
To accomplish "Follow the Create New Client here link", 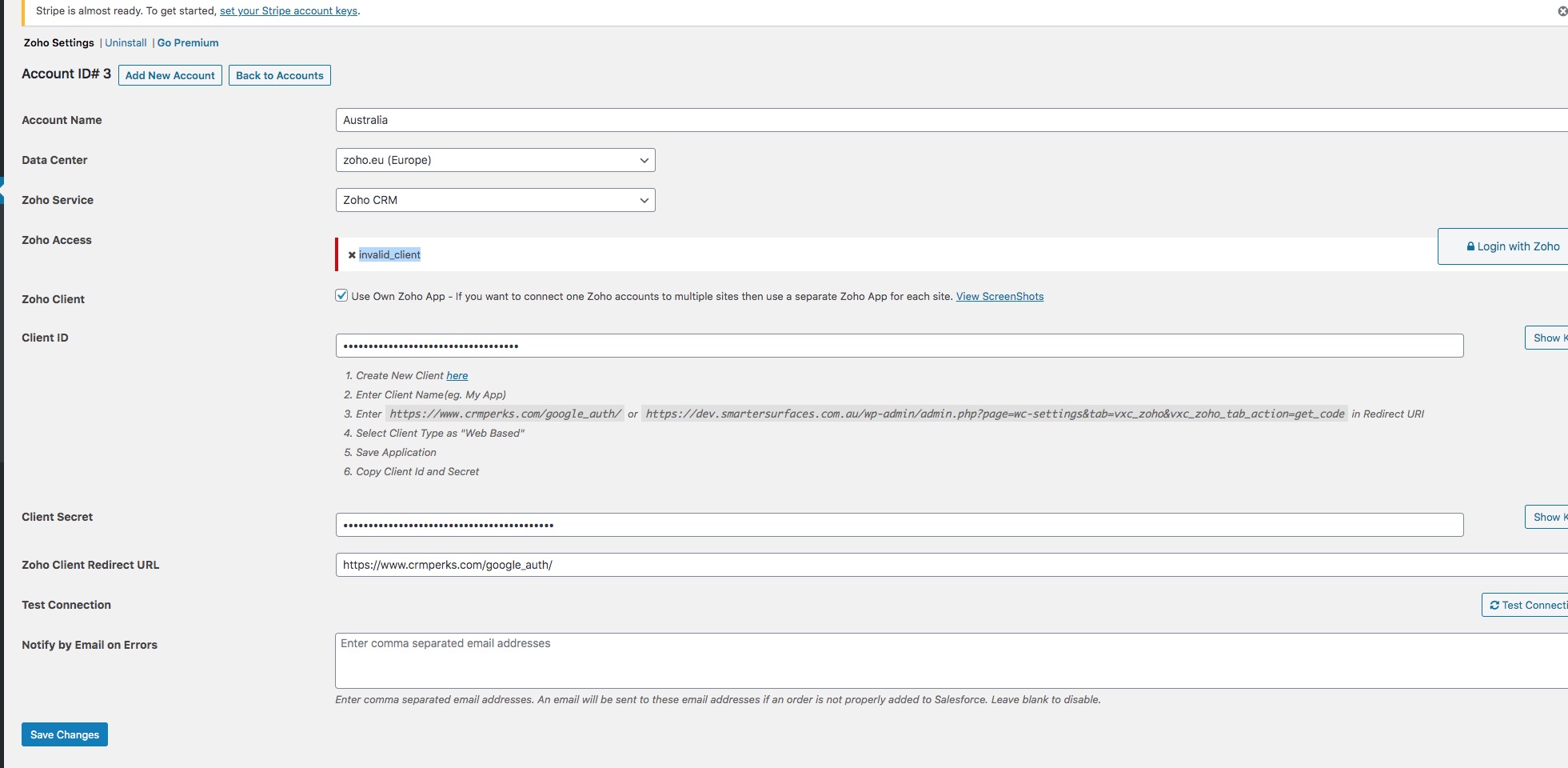I will click(x=457, y=376).
